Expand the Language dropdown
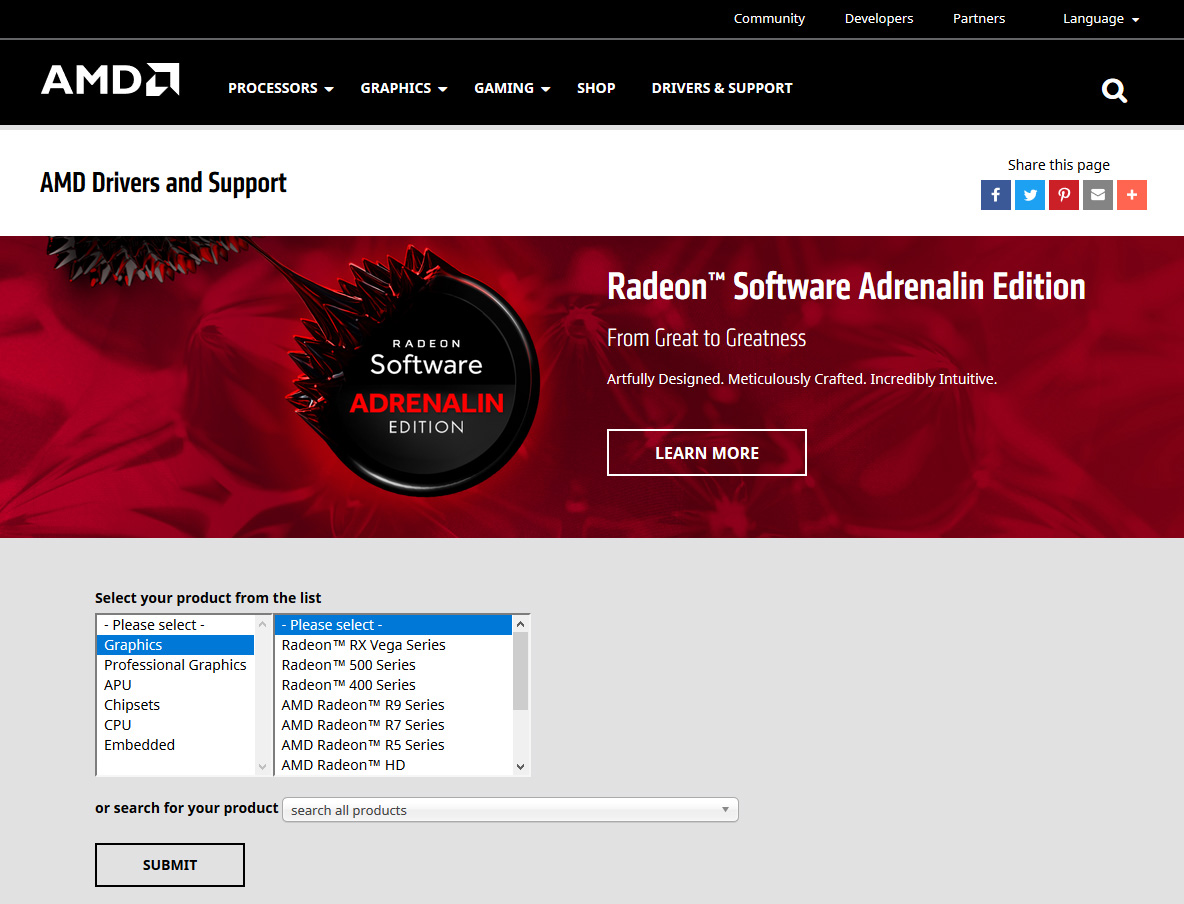 (1100, 19)
